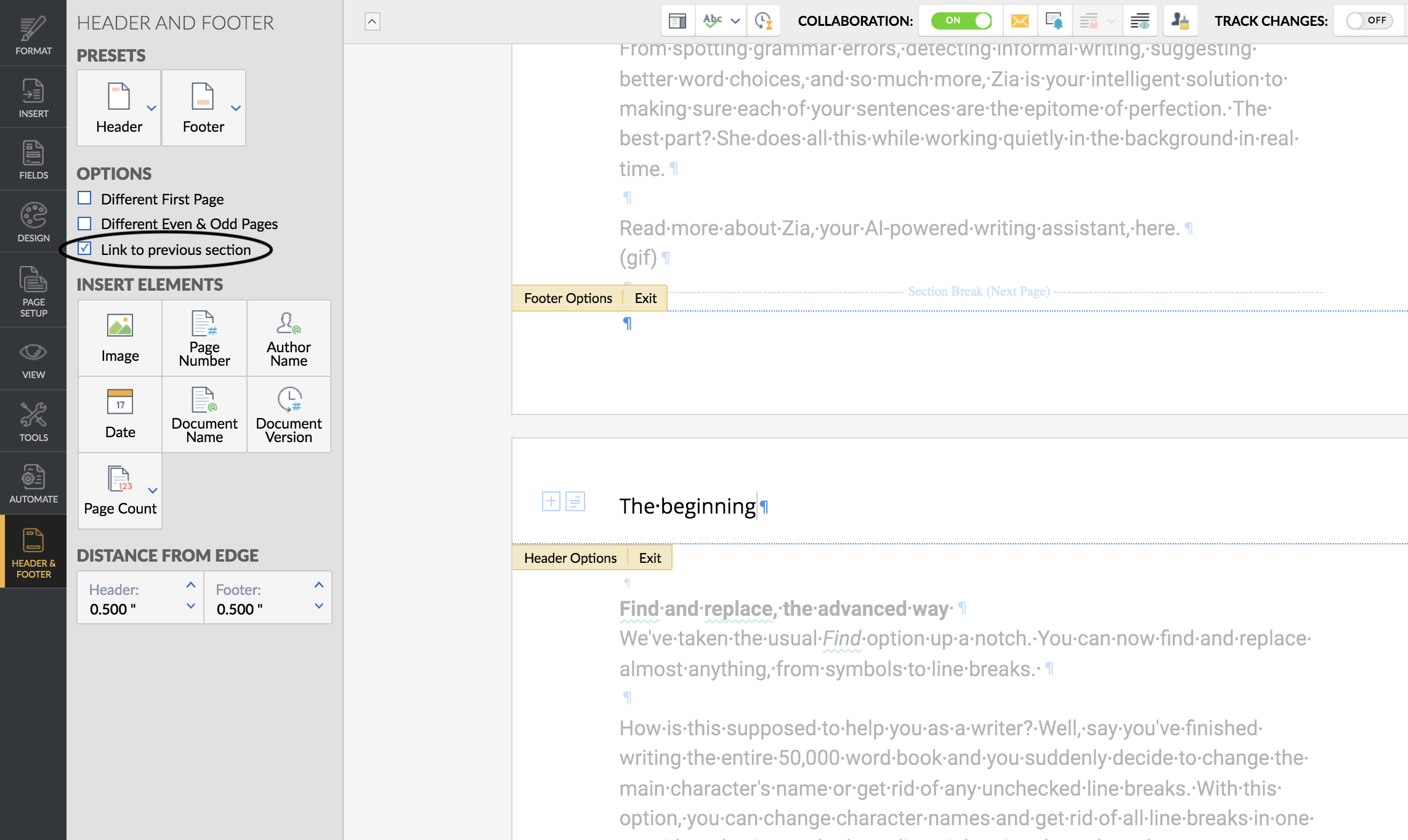
Task: Enable Different First Page checkbox
Action: click(x=85, y=198)
